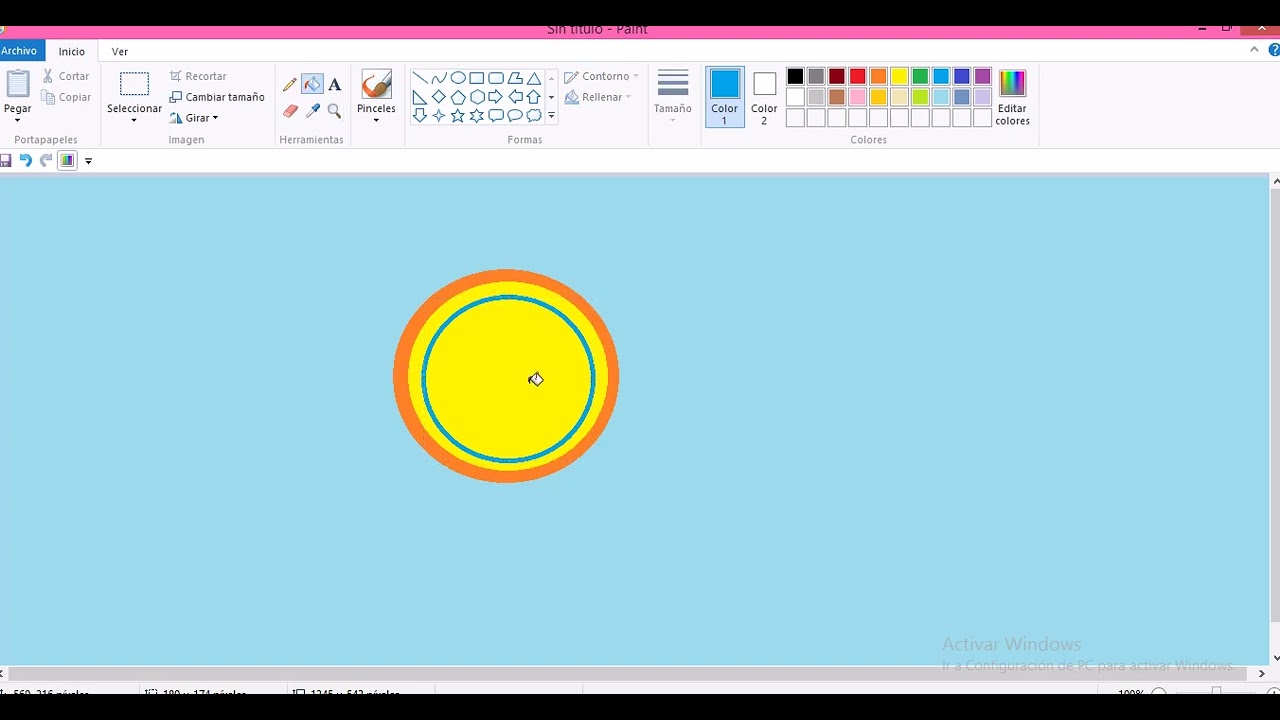
Task: Click the Save icon in quick access toolbar
Action: pyautogui.click(x=6, y=160)
